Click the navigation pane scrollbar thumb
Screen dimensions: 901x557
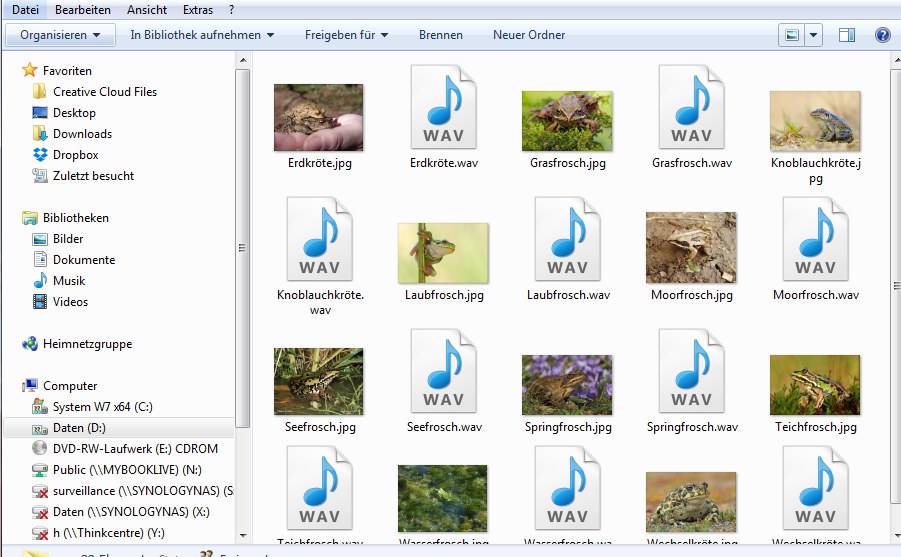(x=242, y=248)
